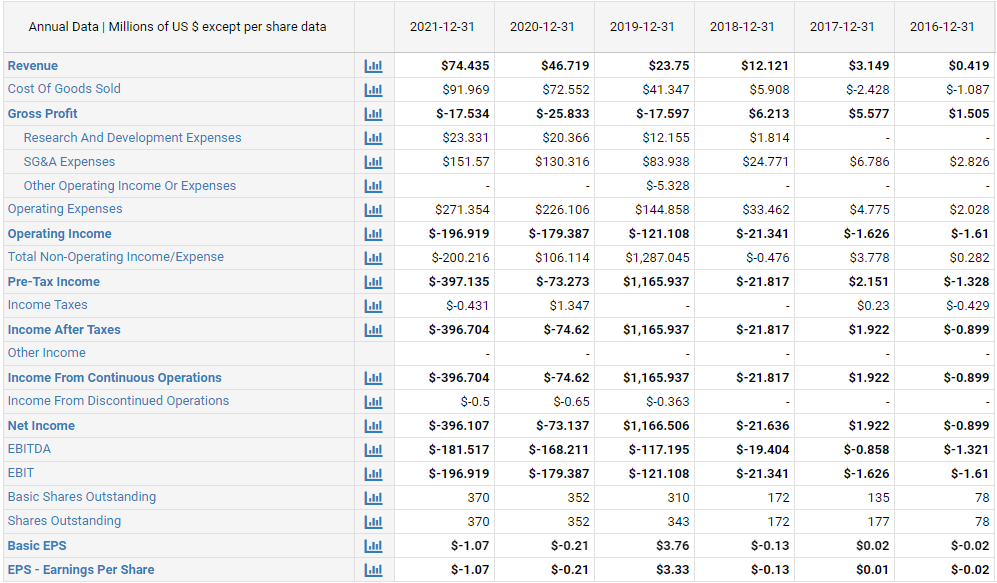This screenshot has height=583, width=997.
Task: Click the 2017-12-31 column header
Action: point(842,27)
